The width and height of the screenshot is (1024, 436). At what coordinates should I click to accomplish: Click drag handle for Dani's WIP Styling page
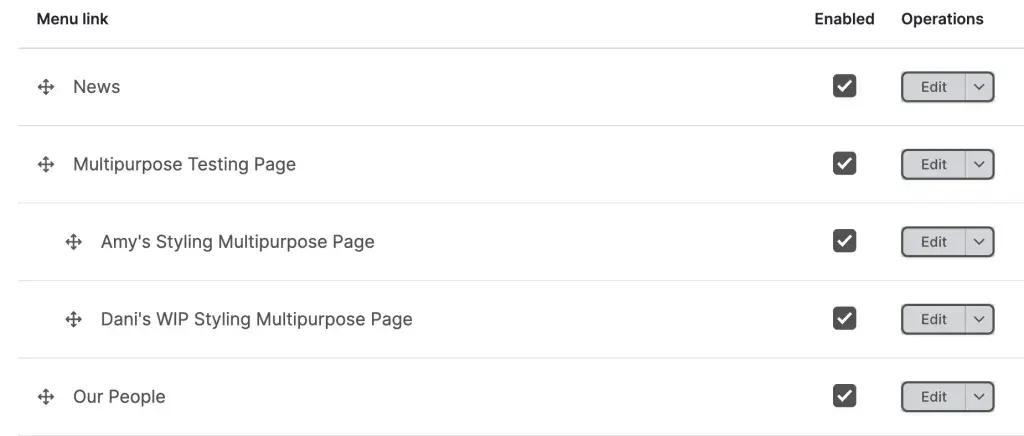point(73,319)
